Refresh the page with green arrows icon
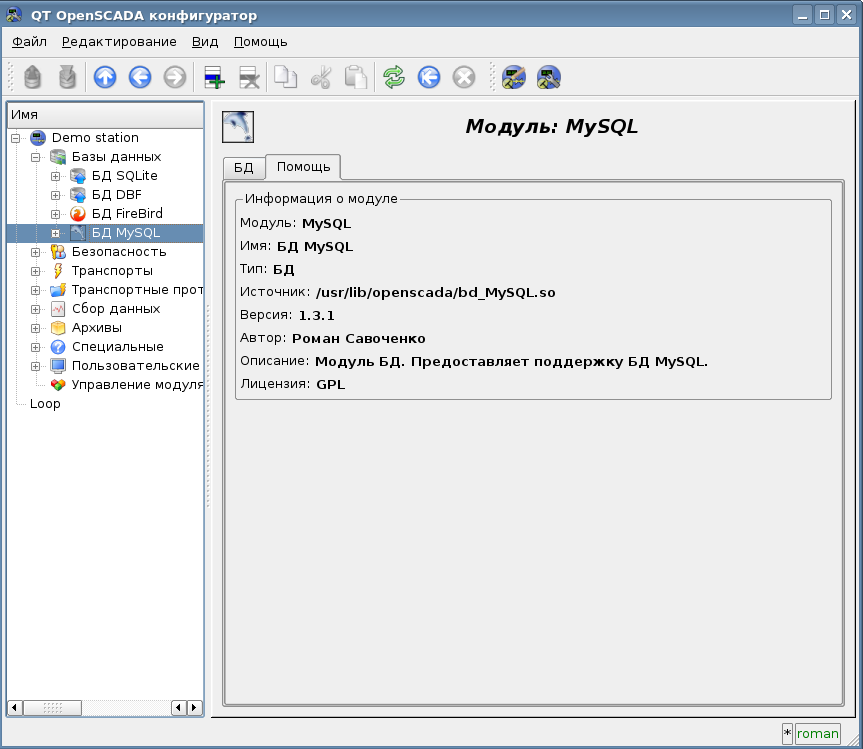 coord(394,77)
